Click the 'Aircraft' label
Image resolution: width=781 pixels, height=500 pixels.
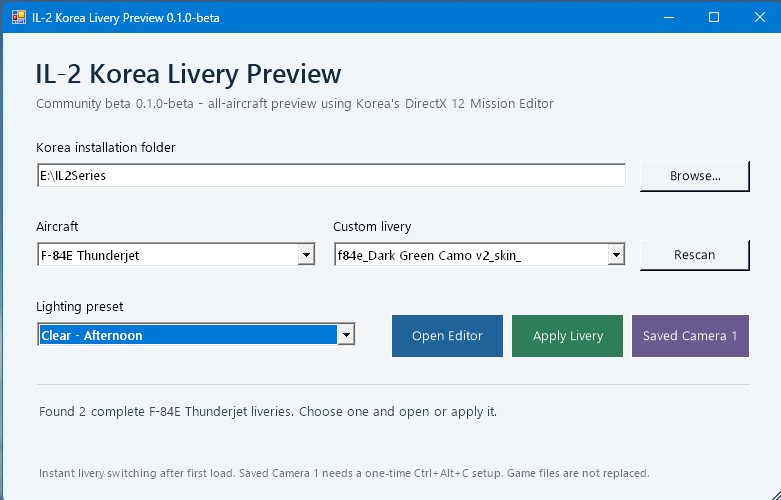pos(57,227)
